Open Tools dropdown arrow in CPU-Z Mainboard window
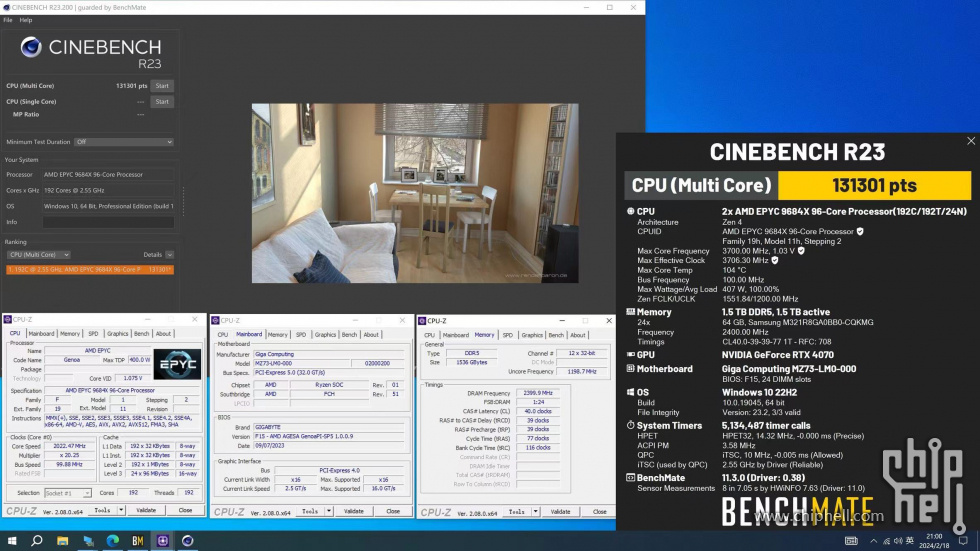Viewport: 980px width, 551px height. coord(328,511)
